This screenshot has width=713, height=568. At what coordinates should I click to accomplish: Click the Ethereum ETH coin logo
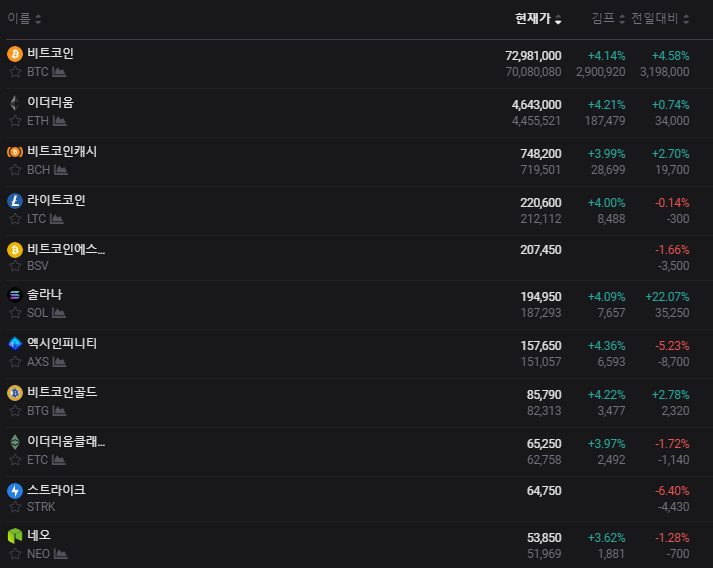click(15, 103)
